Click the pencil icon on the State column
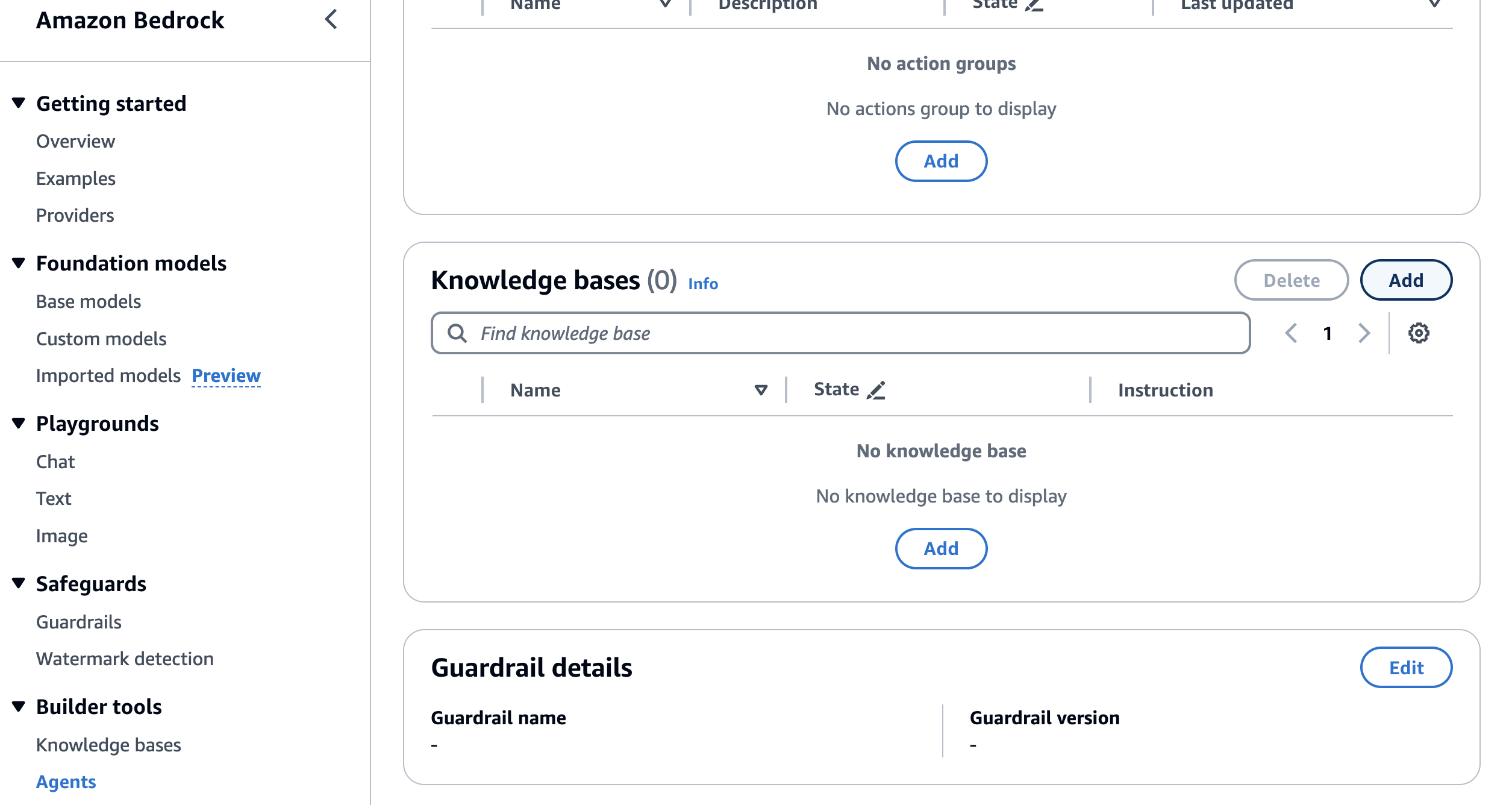The image size is (1512, 805). (878, 389)
